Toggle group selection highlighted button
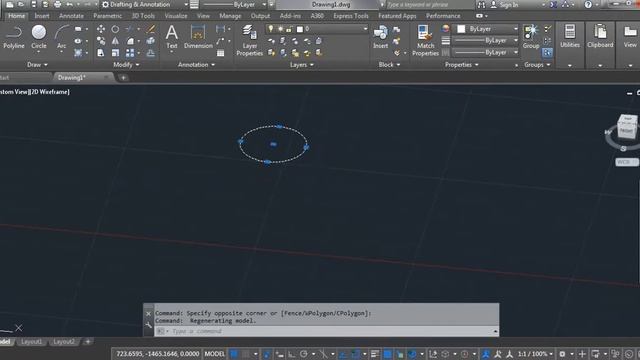Screen dimensions: 640x360 [x=547, y=53]
